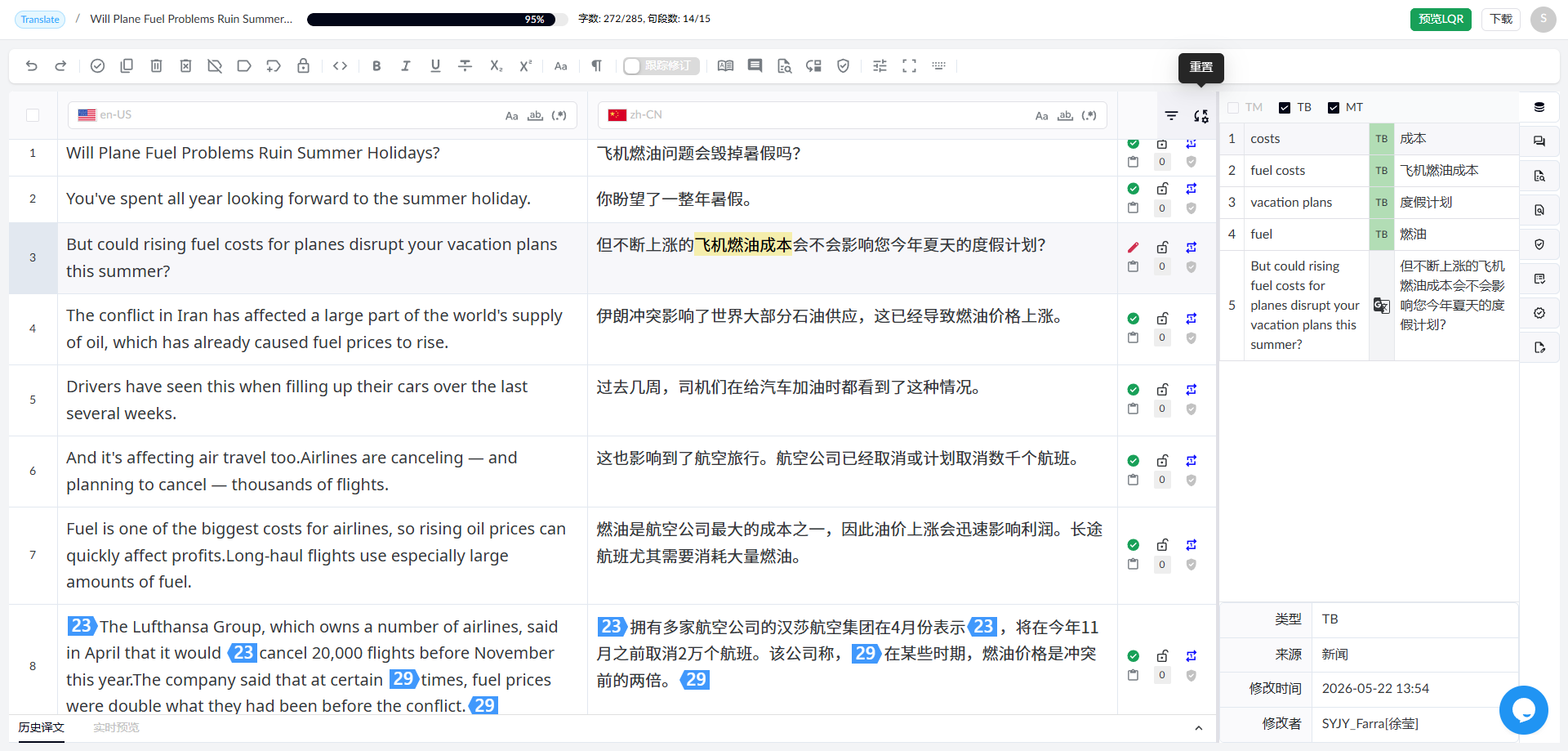Toggle regex option in zh-CN search
The height and width of the screenshot is (751, 1568).
1089,116
